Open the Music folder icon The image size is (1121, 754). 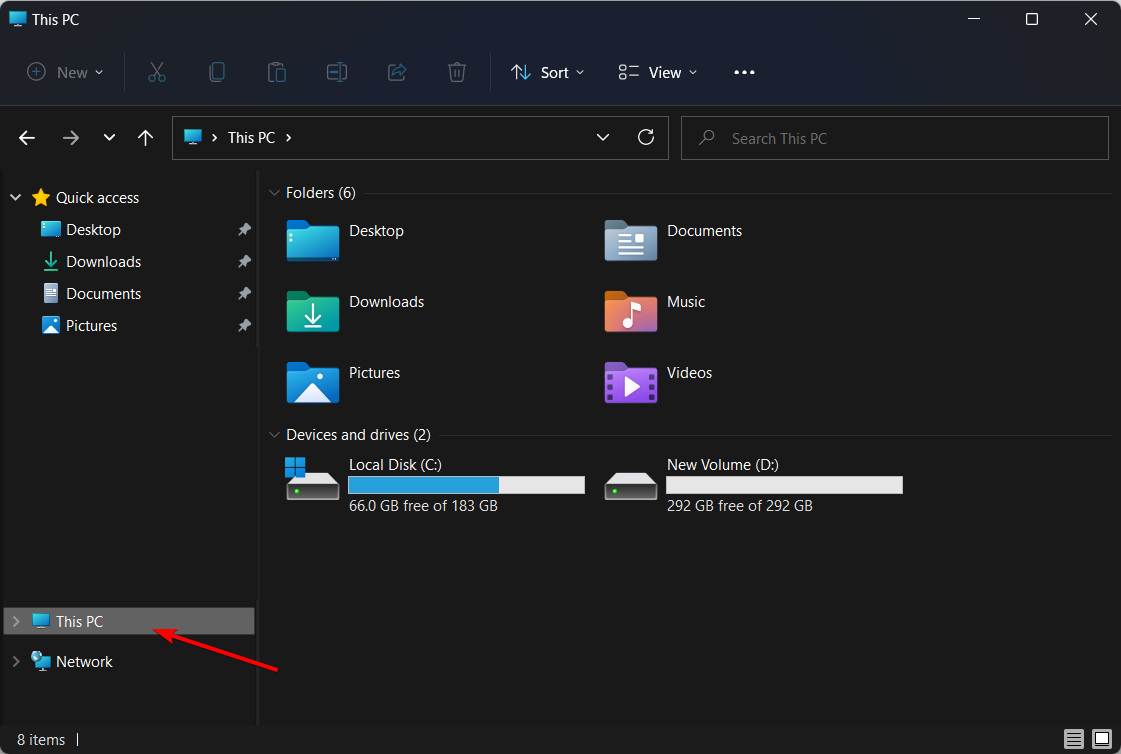(x=631, y=311)
